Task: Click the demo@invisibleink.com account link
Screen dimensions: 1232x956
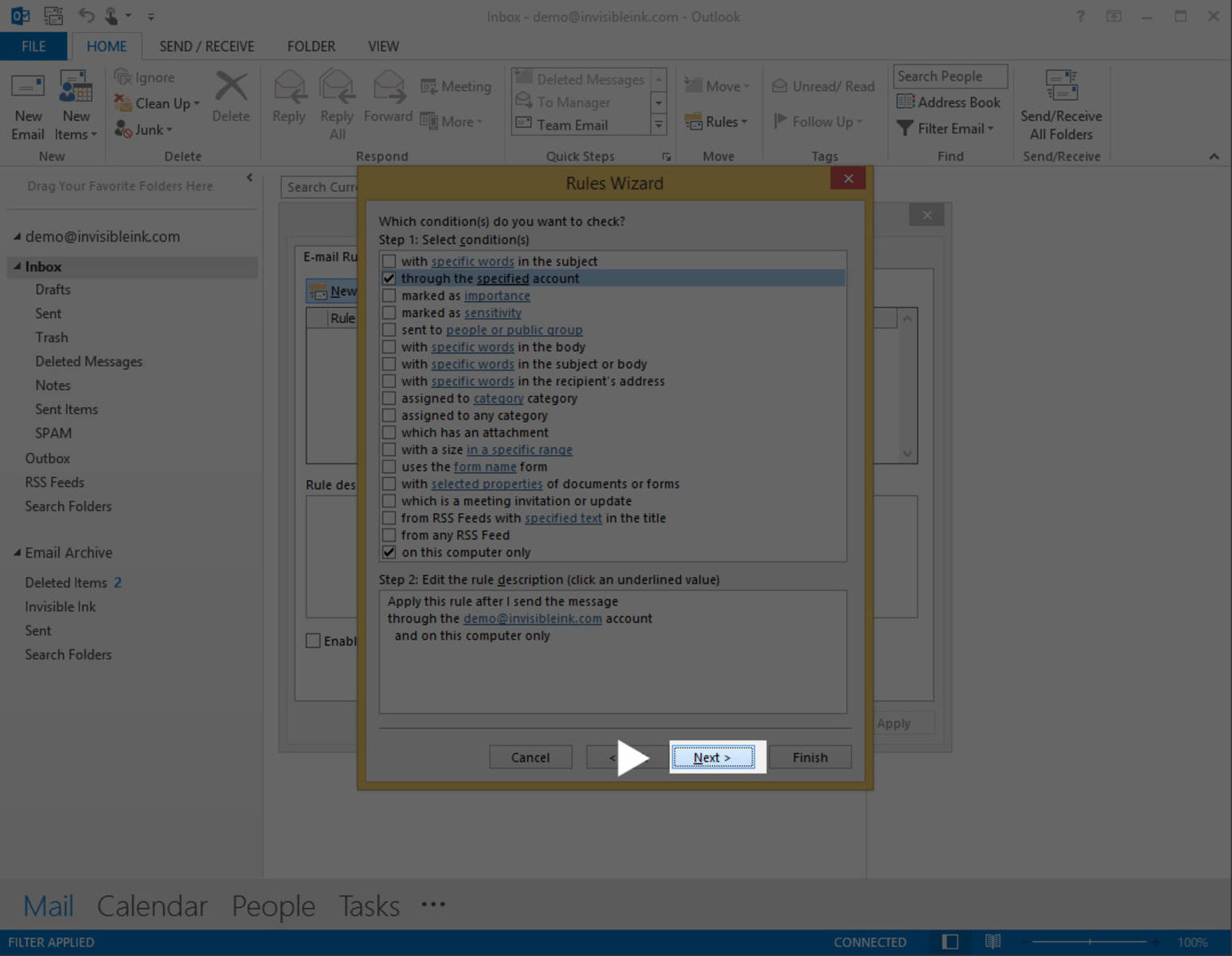Action: [532, 618]
